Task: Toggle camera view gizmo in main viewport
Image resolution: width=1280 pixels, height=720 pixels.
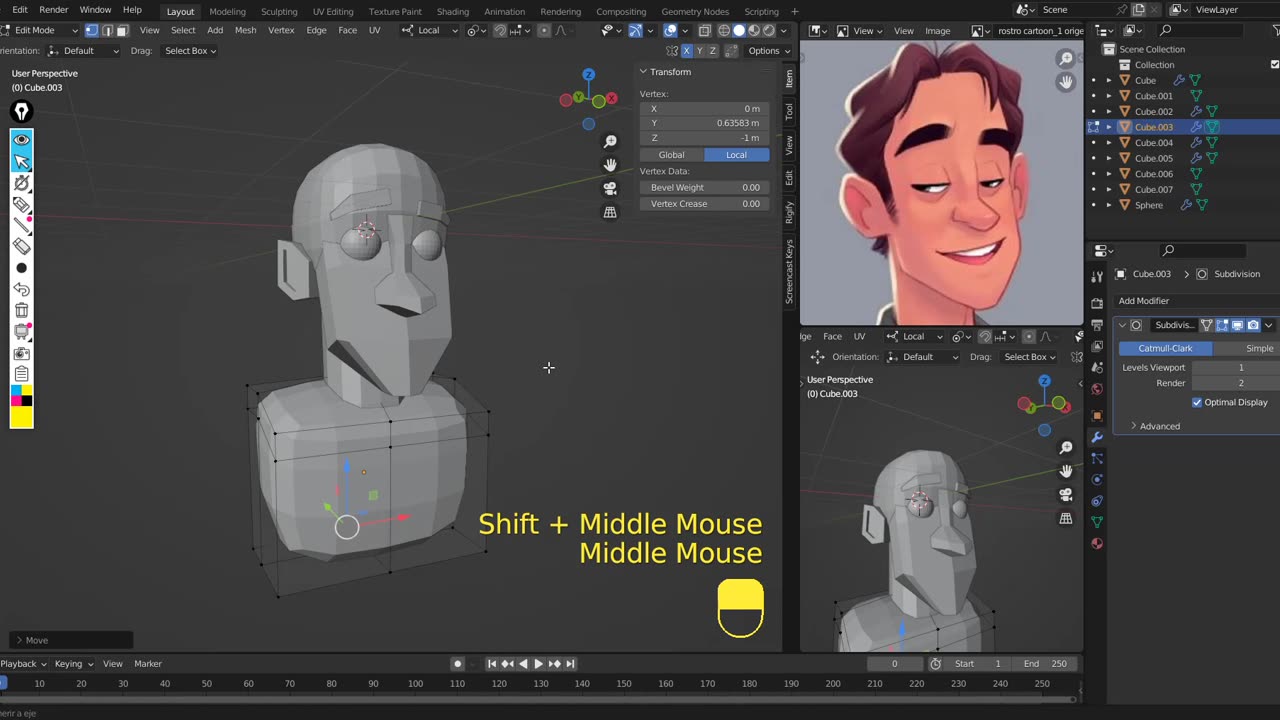Action: tap(610, 188)
